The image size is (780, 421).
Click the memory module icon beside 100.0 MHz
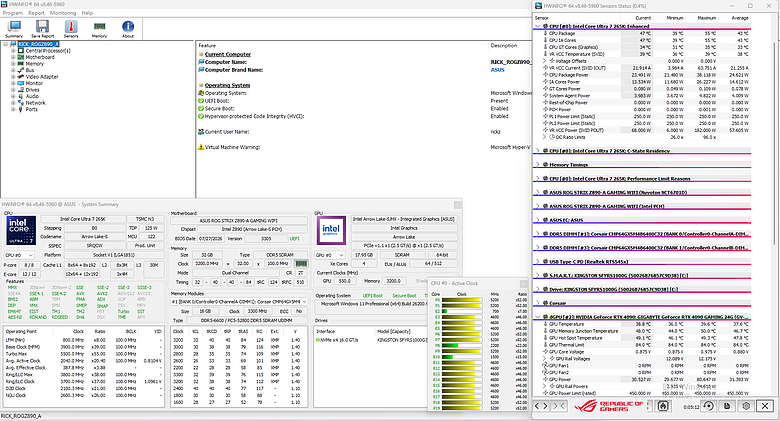coord(301,264)
